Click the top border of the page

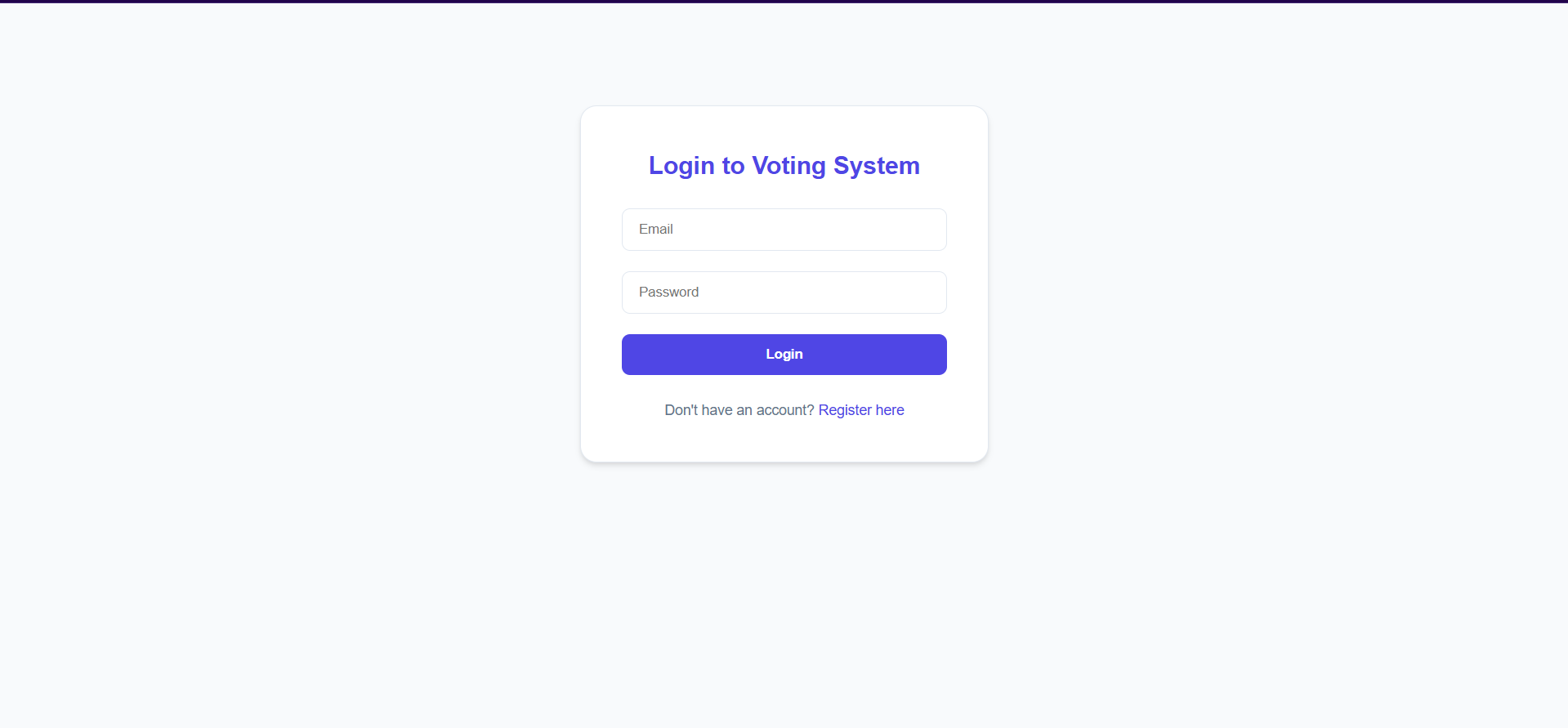(784, 2)
